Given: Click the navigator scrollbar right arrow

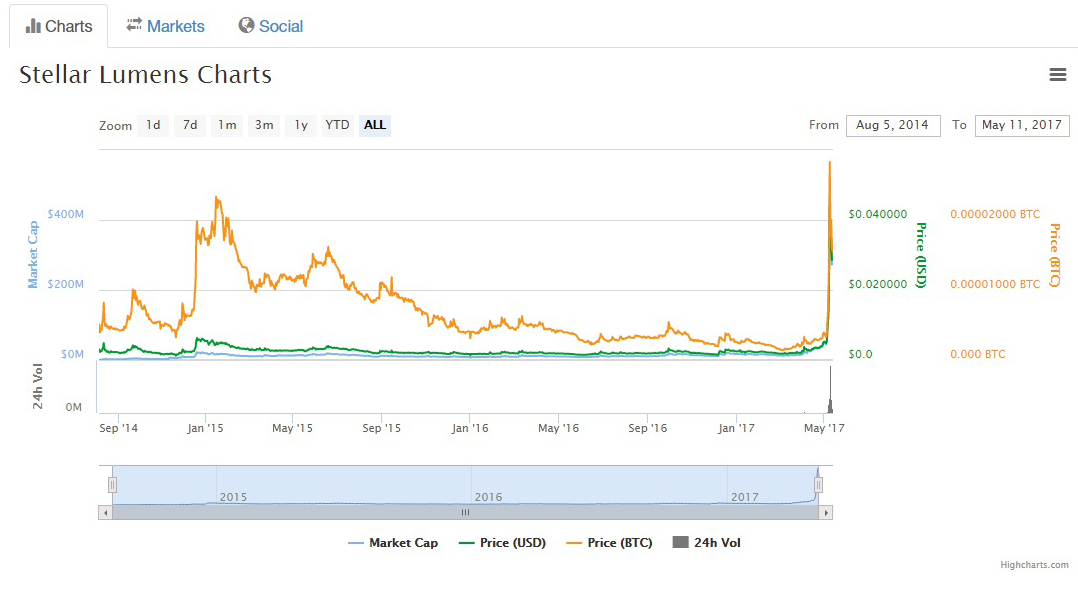Looking at the screenshot, I should [x=826, y=513].
